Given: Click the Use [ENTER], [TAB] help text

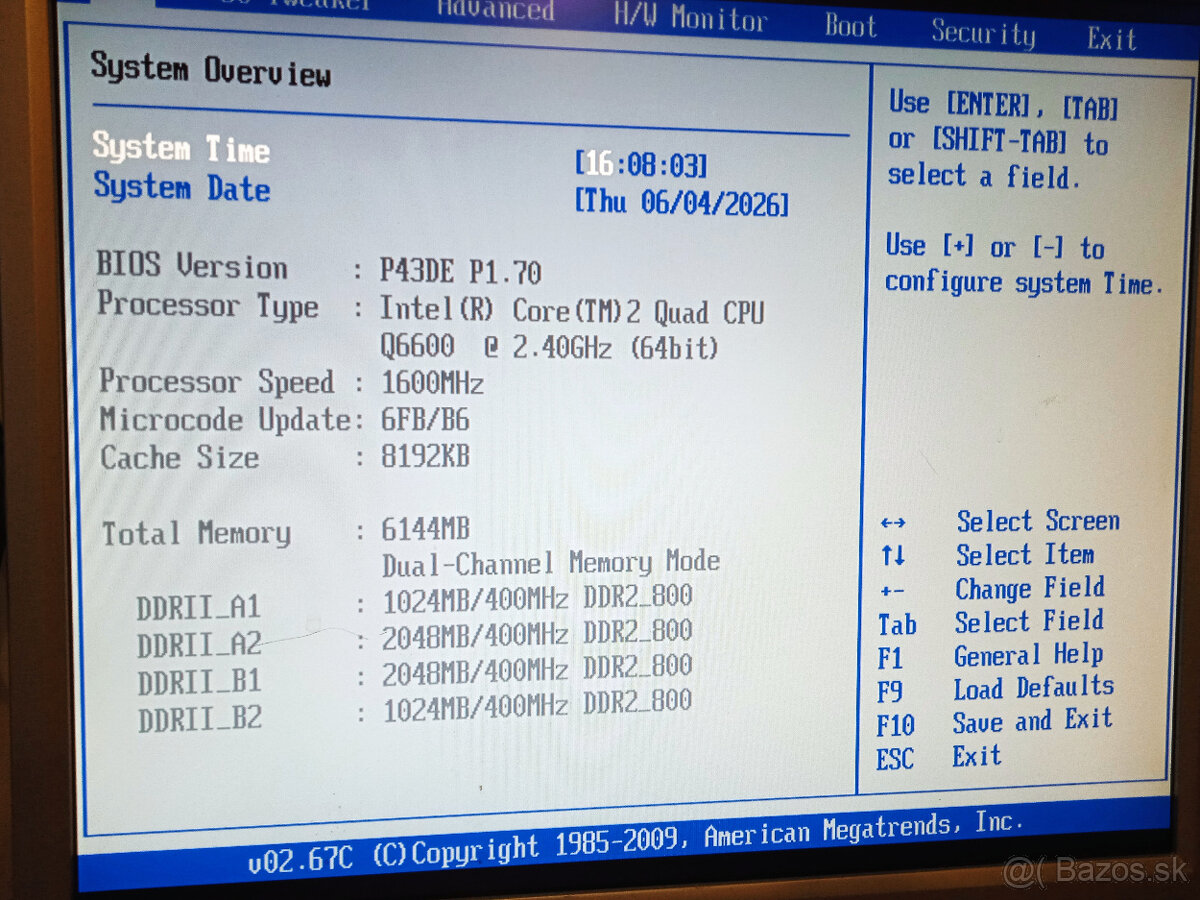Looking at the screenshot, I should point(1003,104).
